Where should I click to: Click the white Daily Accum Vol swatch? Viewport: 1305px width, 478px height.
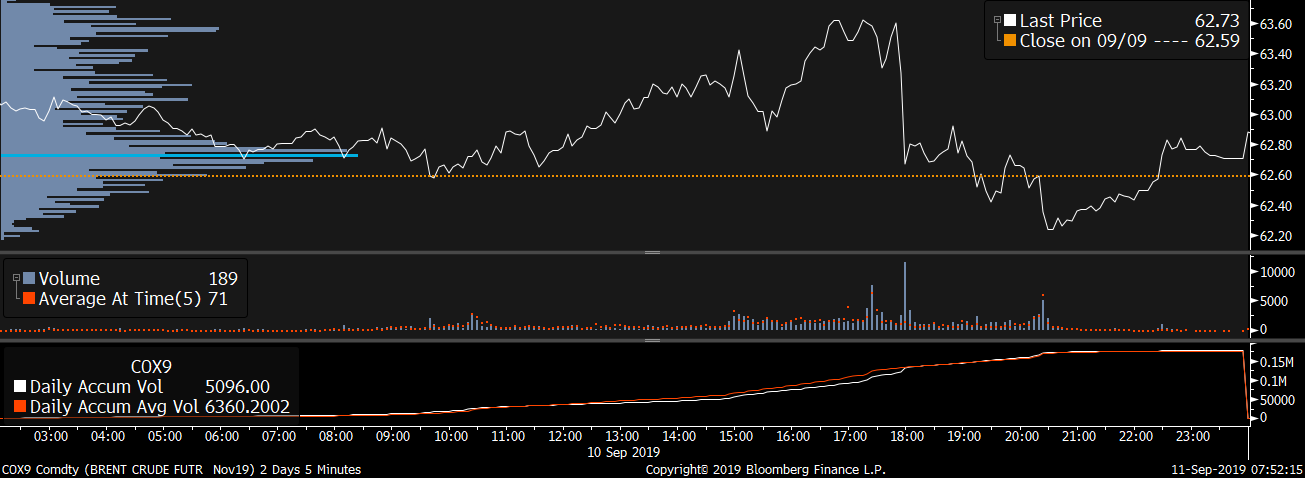click(21, 387)
